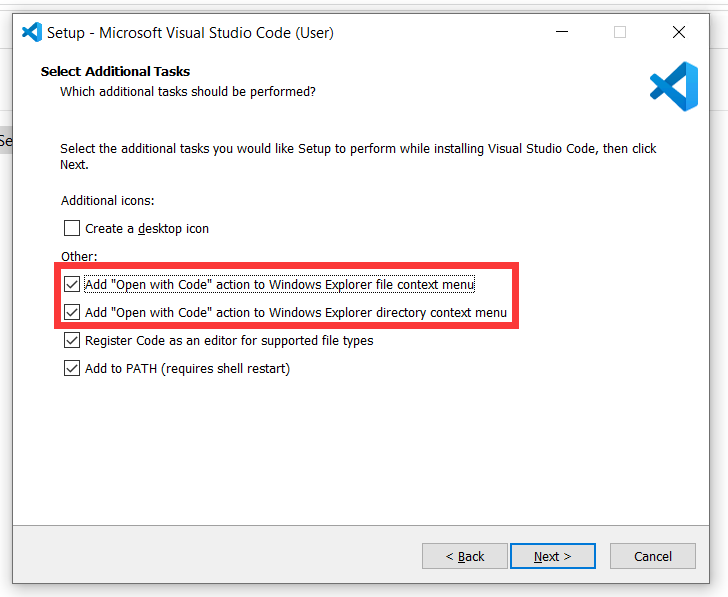Viewport: 728px width, 597px height.
Task: Click the Other section label
Action: (79, 256)
